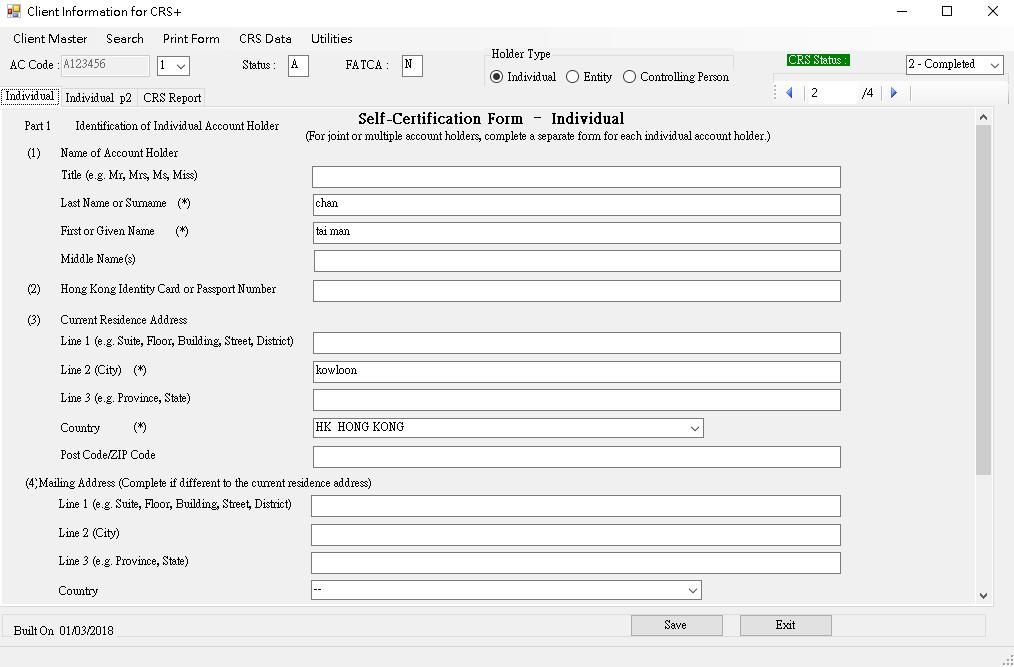Click the Built On 01/03/2018 text
The height and width of the screenshot is (667, 1014).
tap(63, 631)
